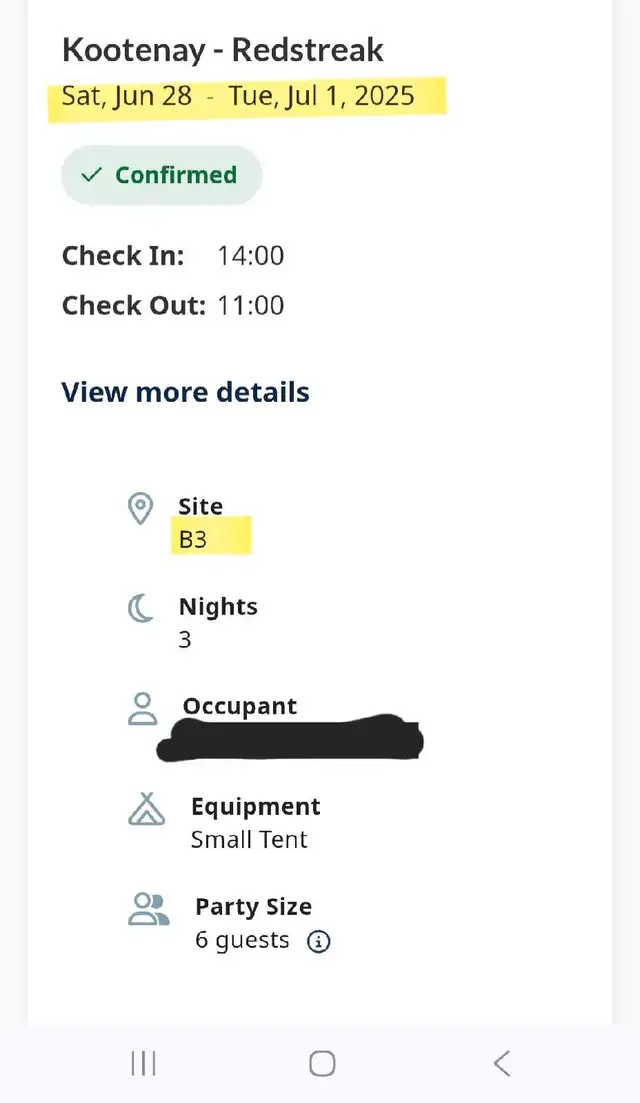The image size is (640, 1103).
Task: Tap the location pin icon beside Site
Action: pyautogui.click(x=141, y=508)
